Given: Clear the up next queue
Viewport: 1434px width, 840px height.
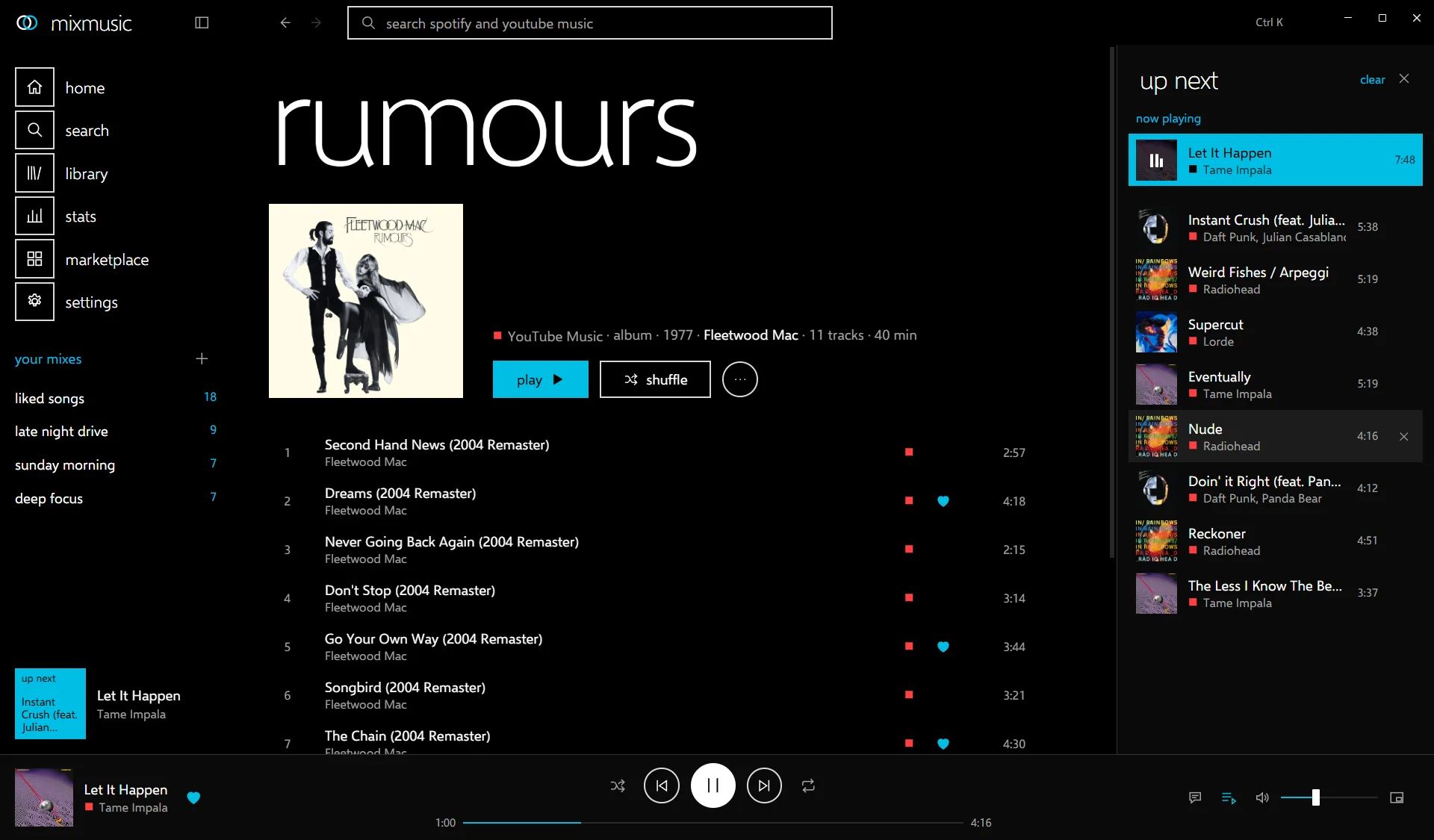Looking at the screenshot, I should pyautogui.click(x=1372, y=79).
